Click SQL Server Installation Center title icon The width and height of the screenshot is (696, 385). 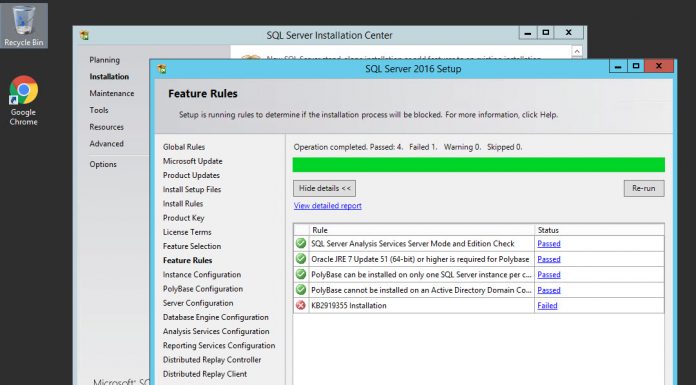point(84,35)
